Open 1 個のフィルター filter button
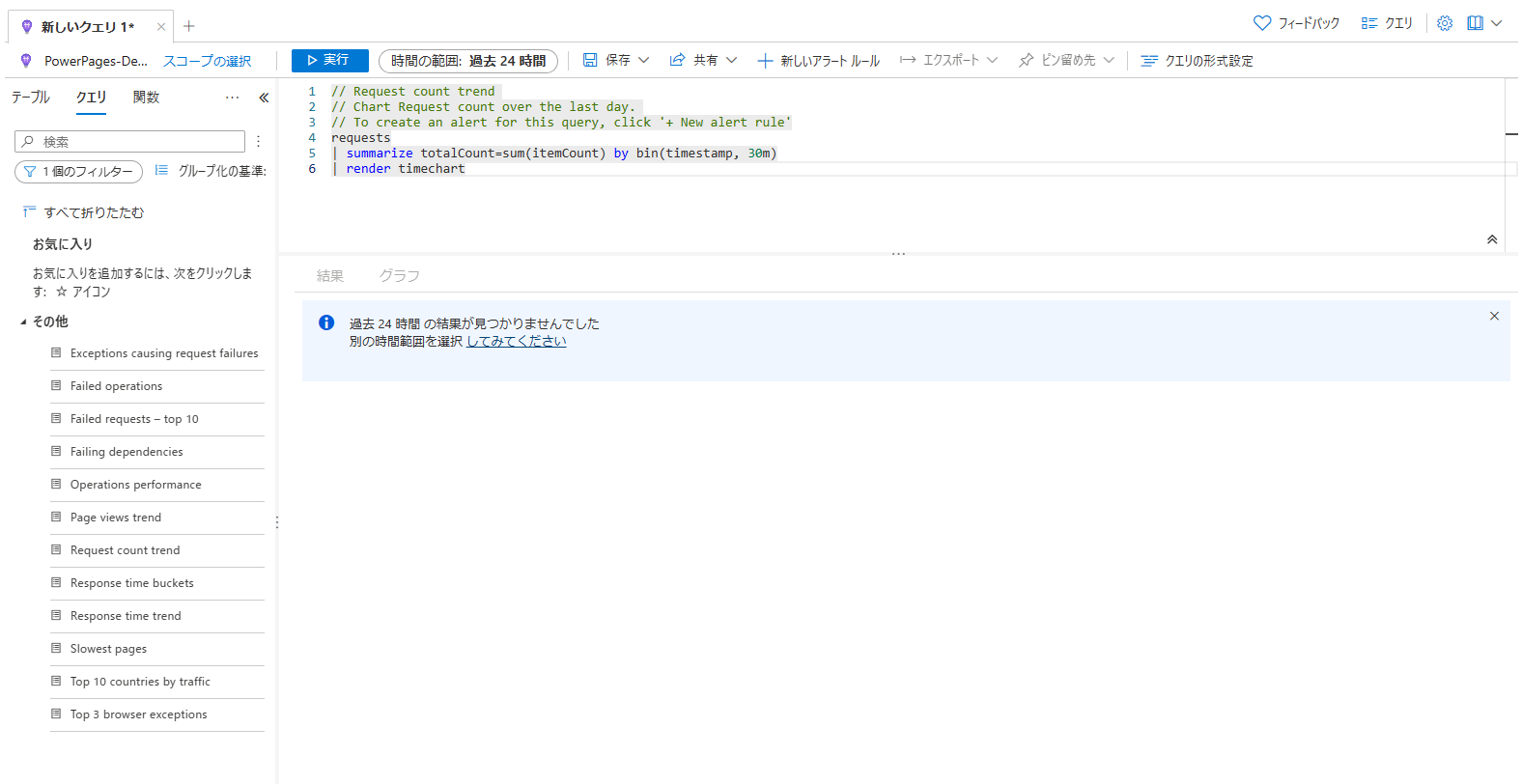 pyautogui.click(x=79, y=172)
